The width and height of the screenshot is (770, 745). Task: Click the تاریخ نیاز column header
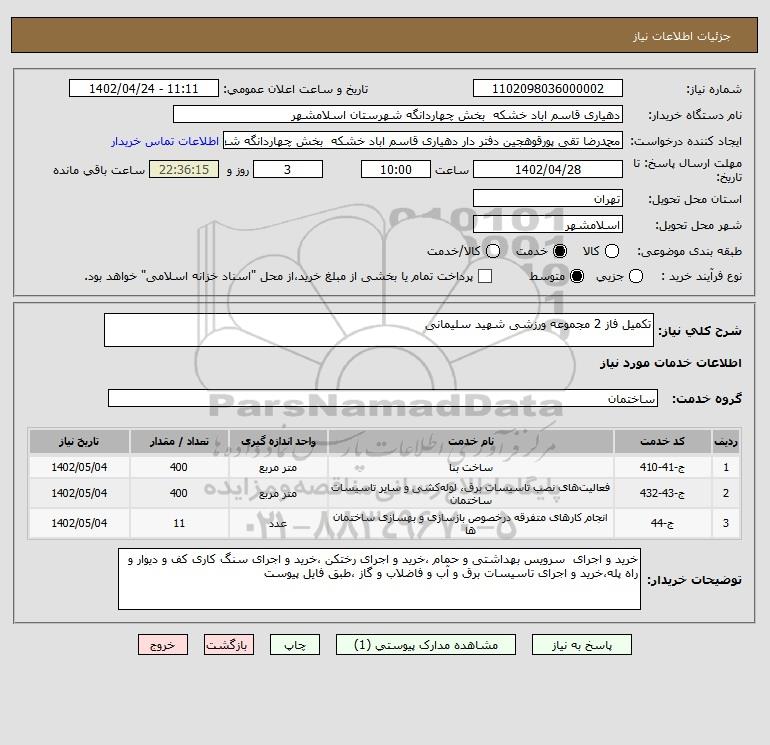pyautogui.click(x=79, y=441)
